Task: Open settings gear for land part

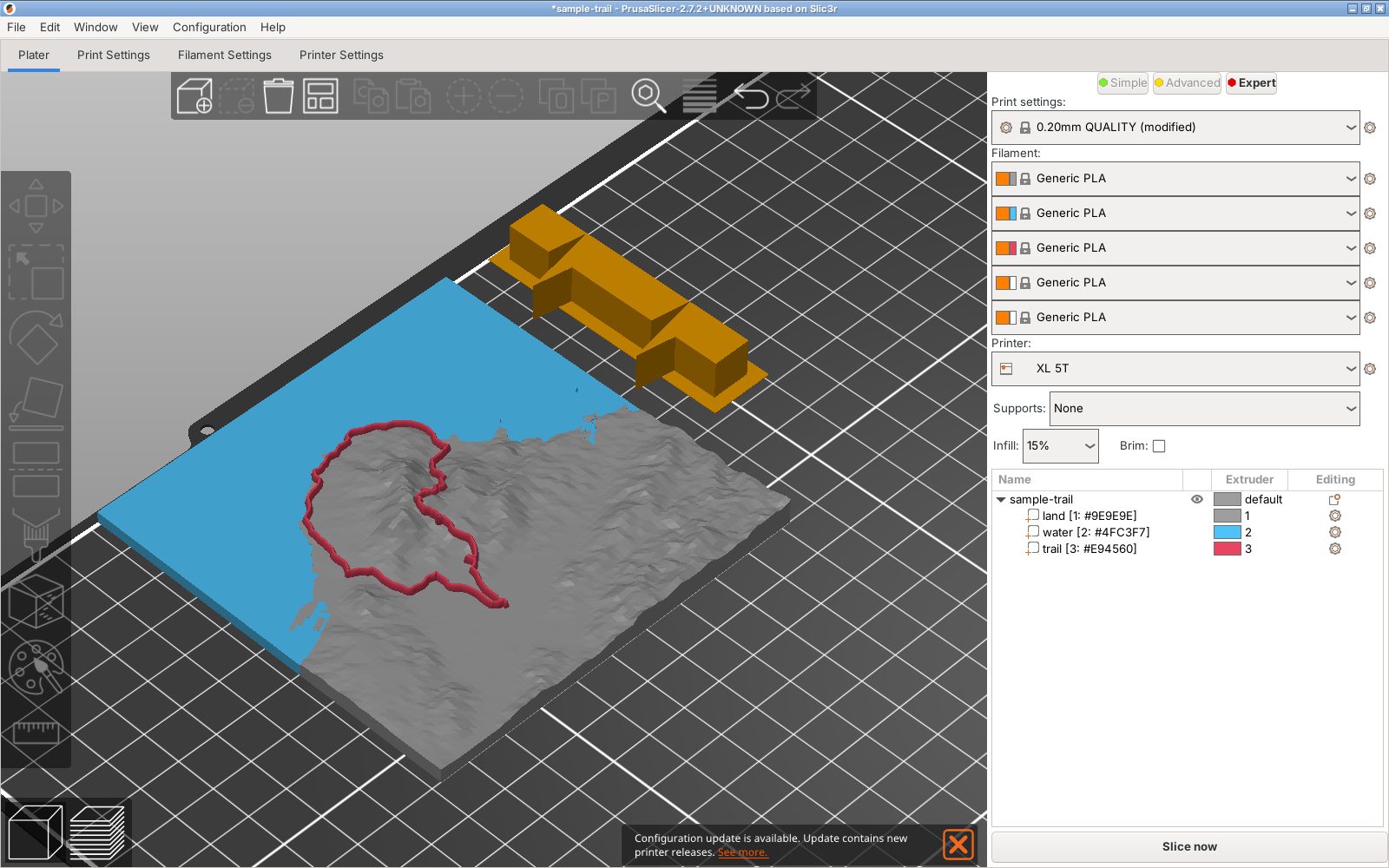Action: 1335,516
